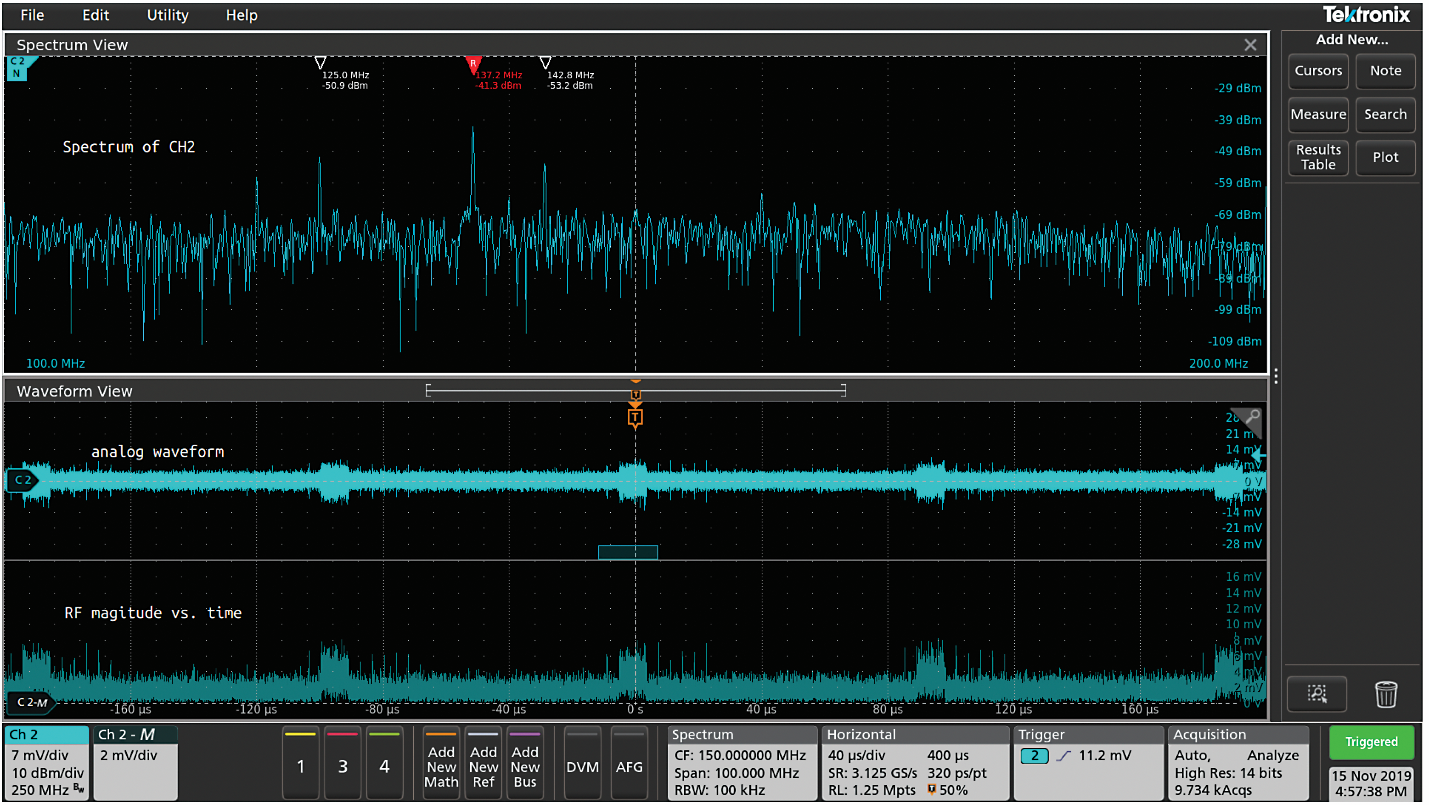The image size is (1429, 805).
Task: Enable channel 3
Action: pyautogui.click(x=342, y=764)
